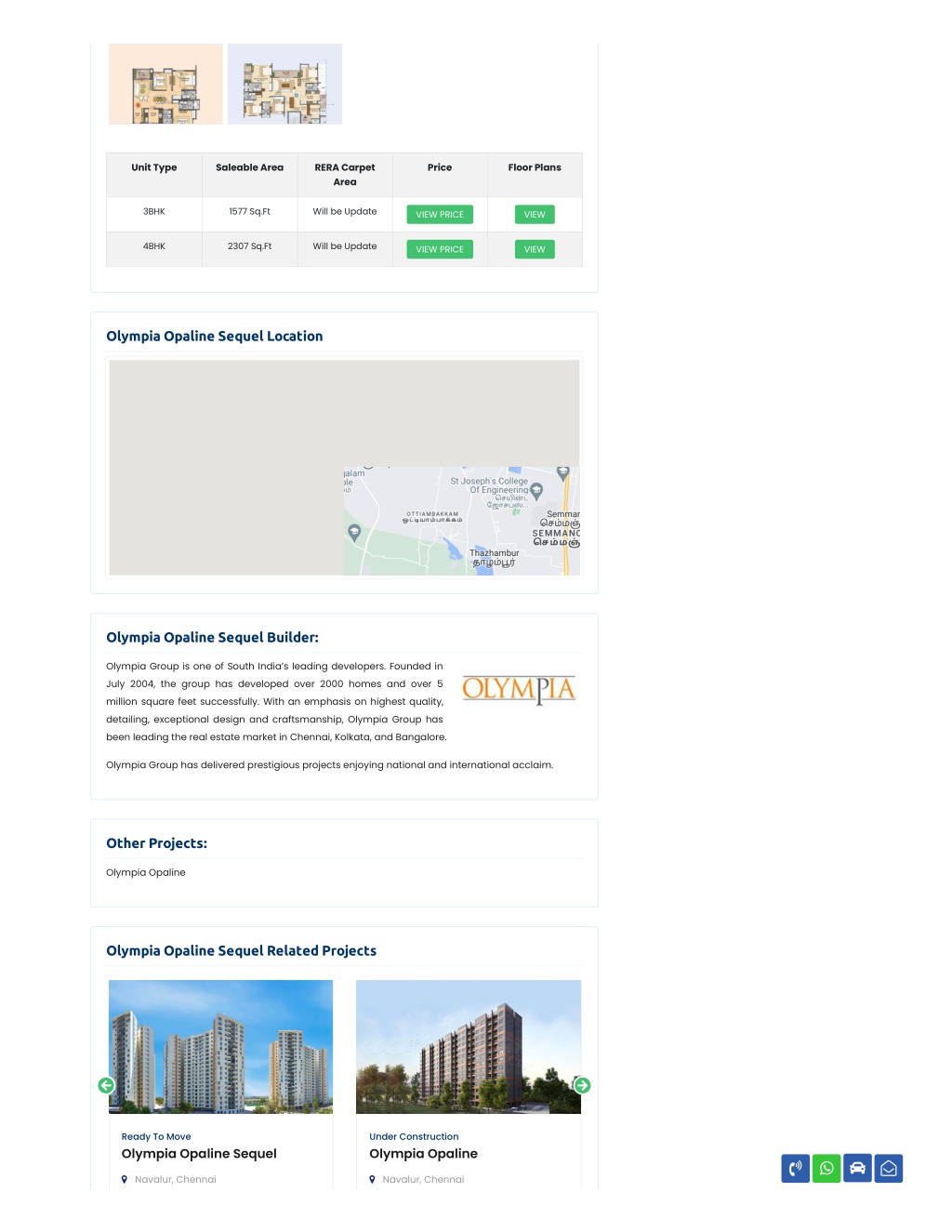View floor plan for 3BHK
This screenshot has width=952, height=1232.
[x=535, y=215]
